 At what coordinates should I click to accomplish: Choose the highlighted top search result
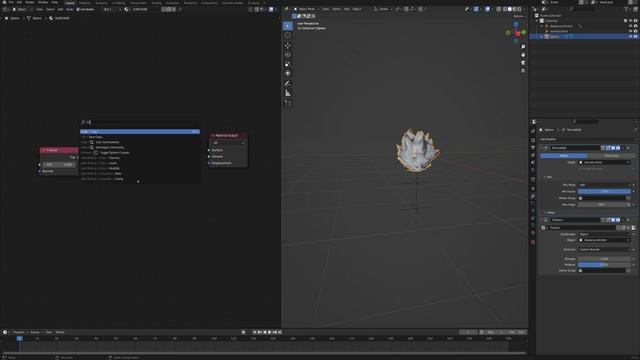(140, 132)
